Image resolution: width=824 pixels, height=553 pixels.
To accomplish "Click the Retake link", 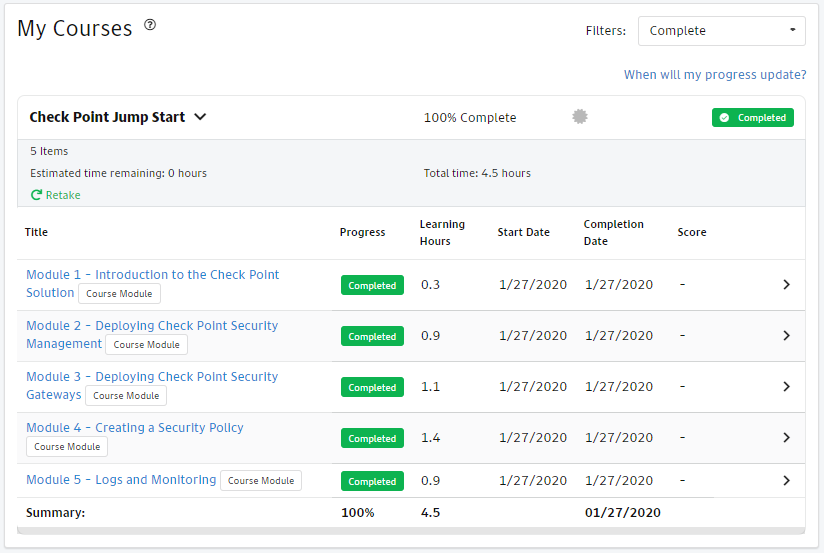I will (63, 195).
